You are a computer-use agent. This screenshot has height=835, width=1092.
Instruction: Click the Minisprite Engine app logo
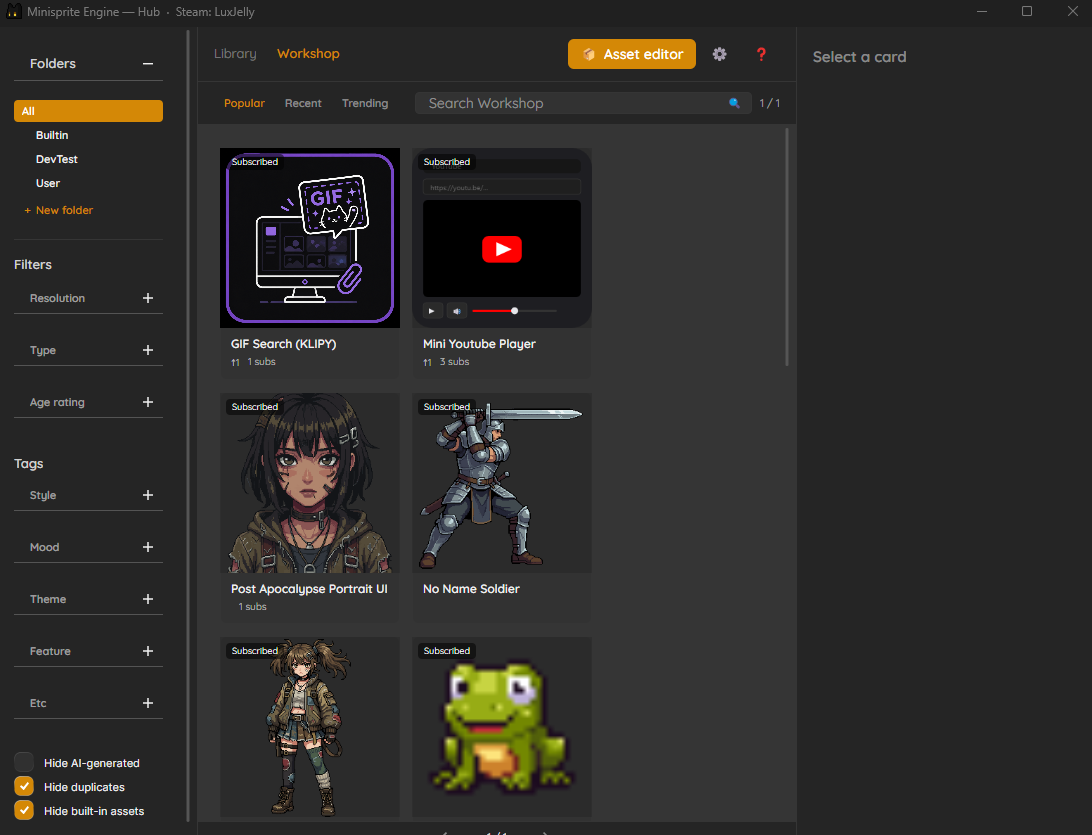[x=13, y=11]
